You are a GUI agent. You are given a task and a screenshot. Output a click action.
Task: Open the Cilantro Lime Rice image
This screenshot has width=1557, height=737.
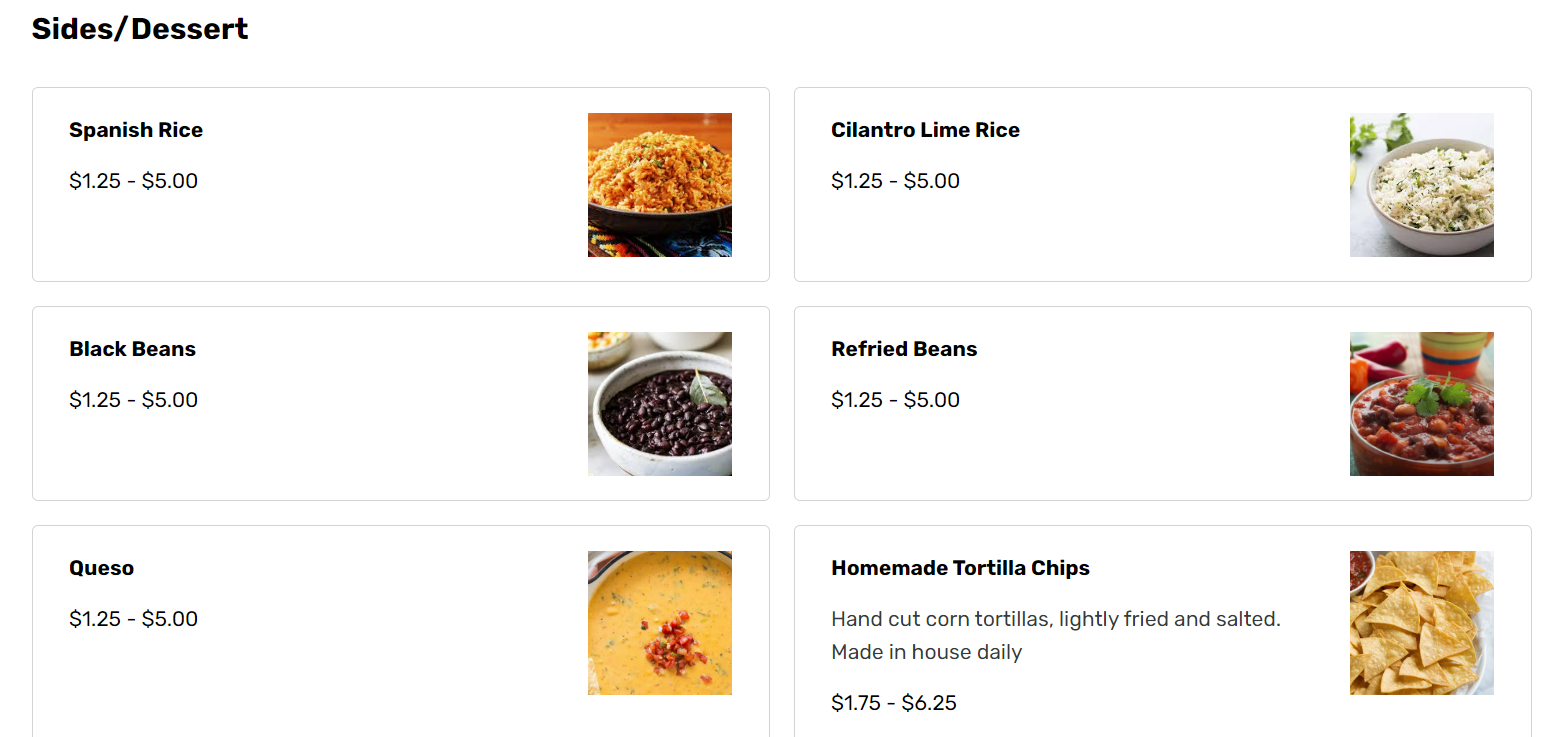[x=1421, y=185]
